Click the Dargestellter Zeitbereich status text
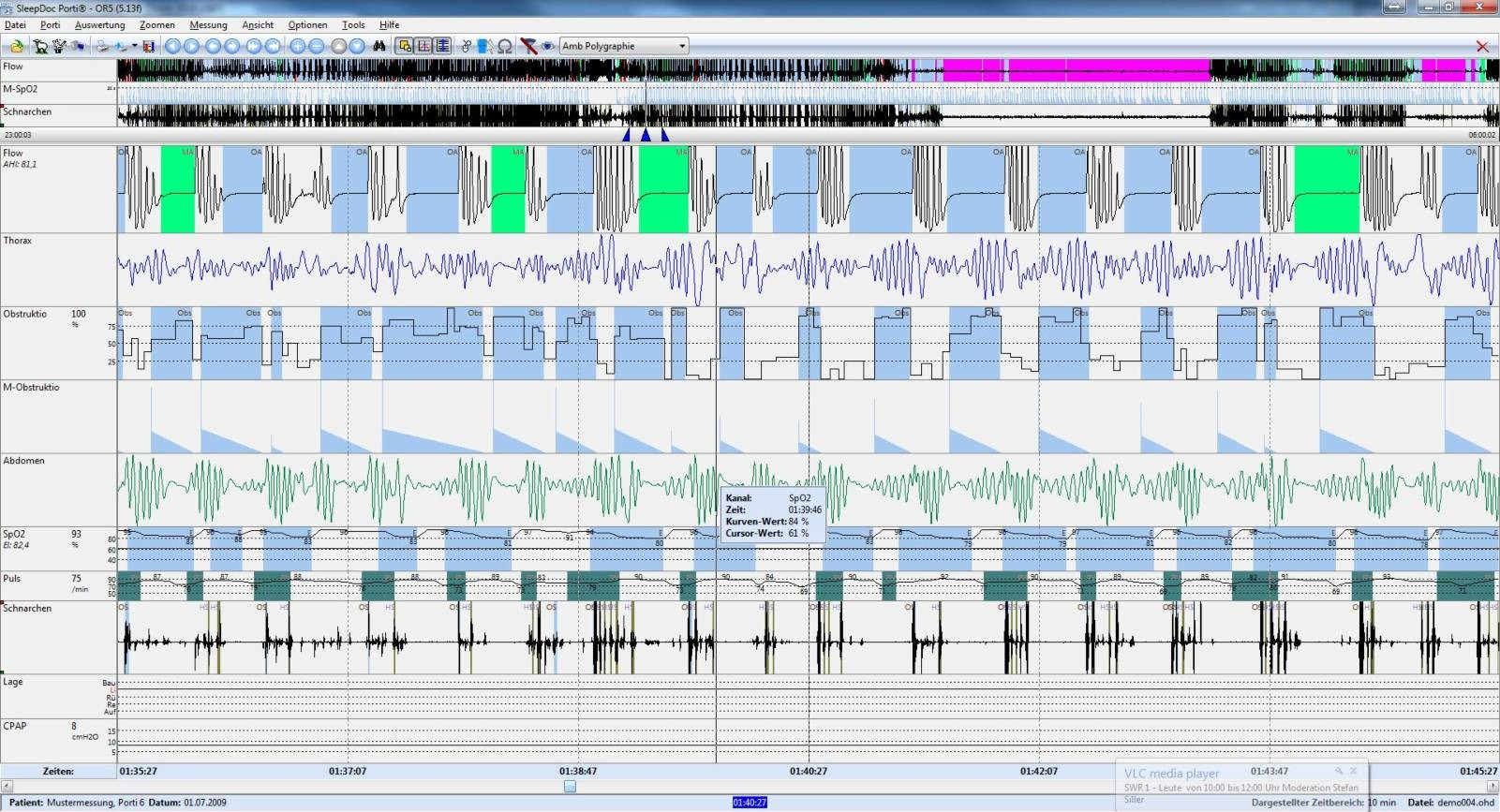 1326,803
